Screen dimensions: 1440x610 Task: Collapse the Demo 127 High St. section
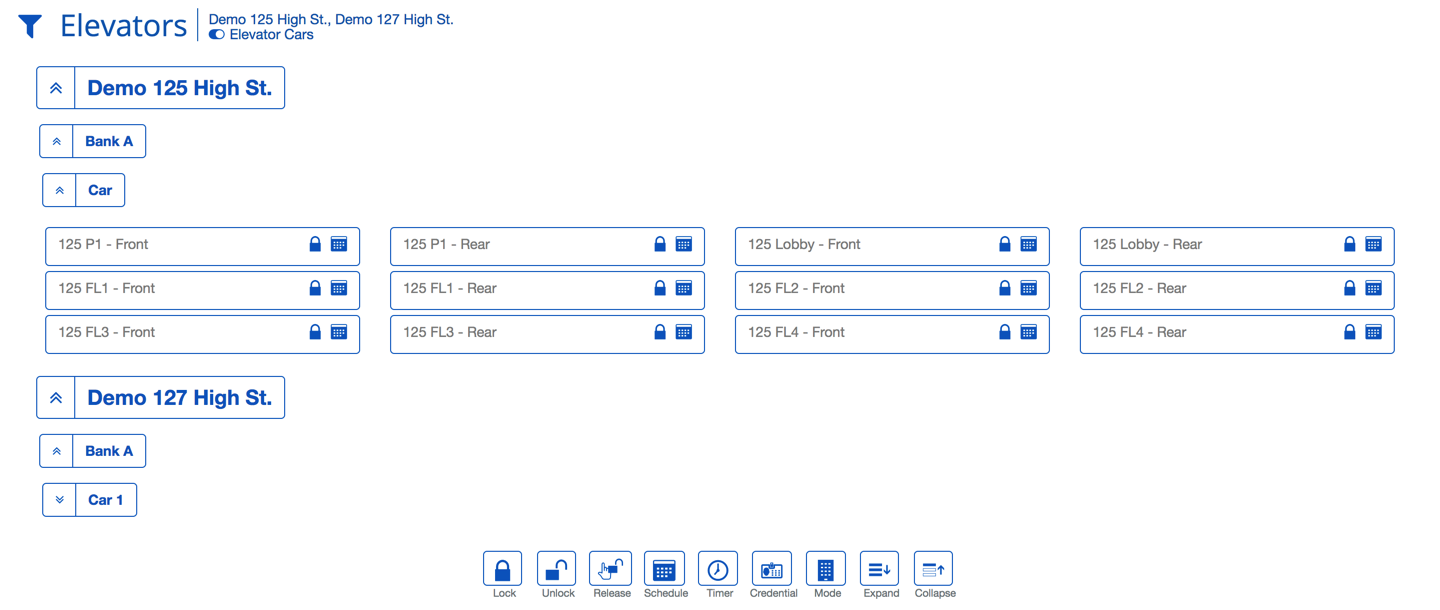tap(56, 397)
